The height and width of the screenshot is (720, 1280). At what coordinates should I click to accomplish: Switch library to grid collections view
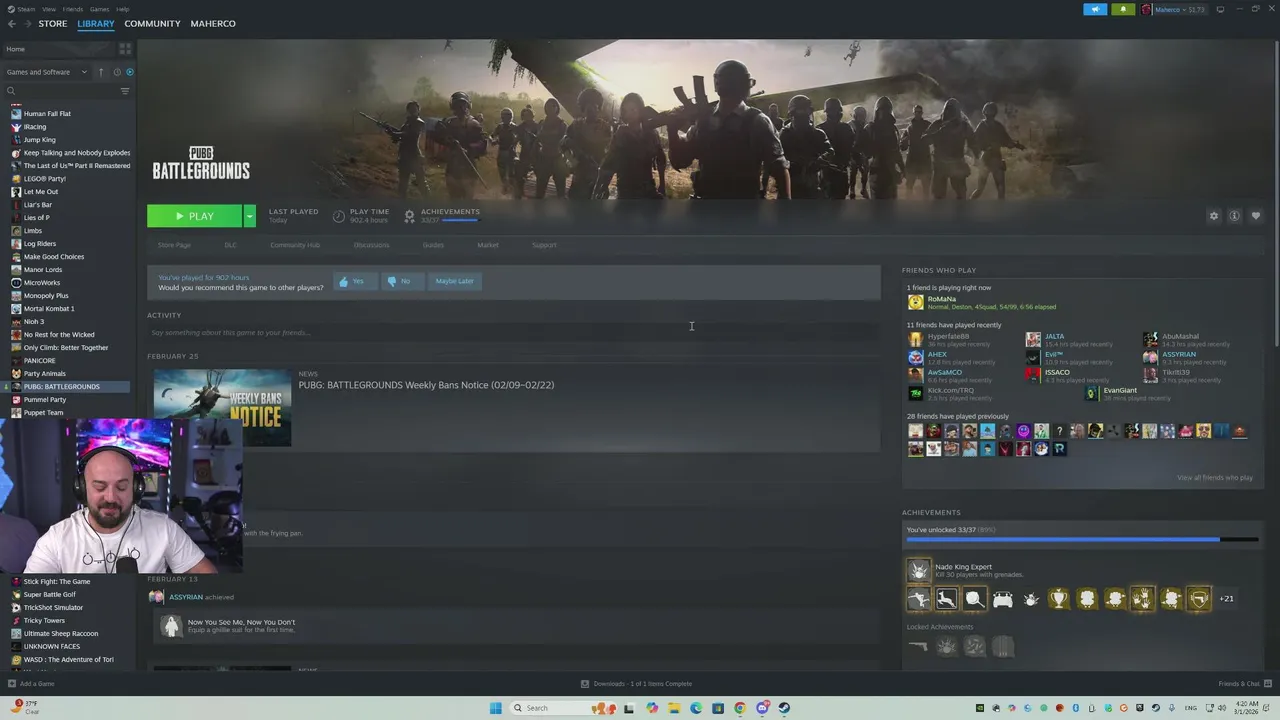pos(125,49)
